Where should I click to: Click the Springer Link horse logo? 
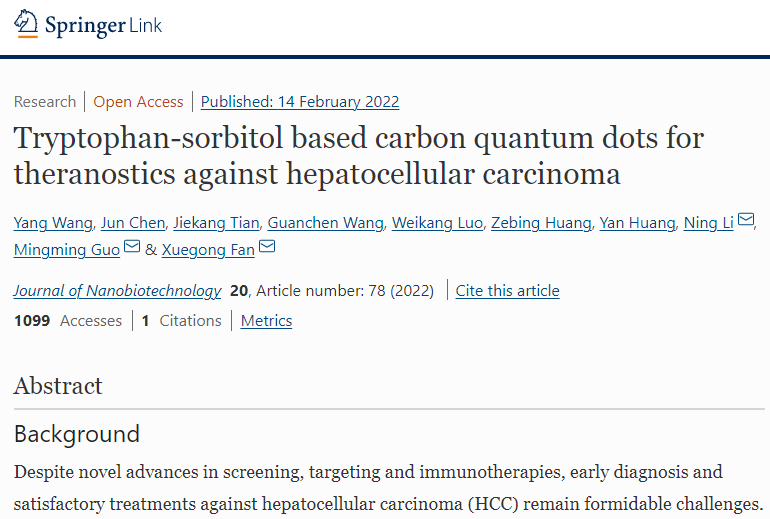pyautogui.click(x=27, y=25)
